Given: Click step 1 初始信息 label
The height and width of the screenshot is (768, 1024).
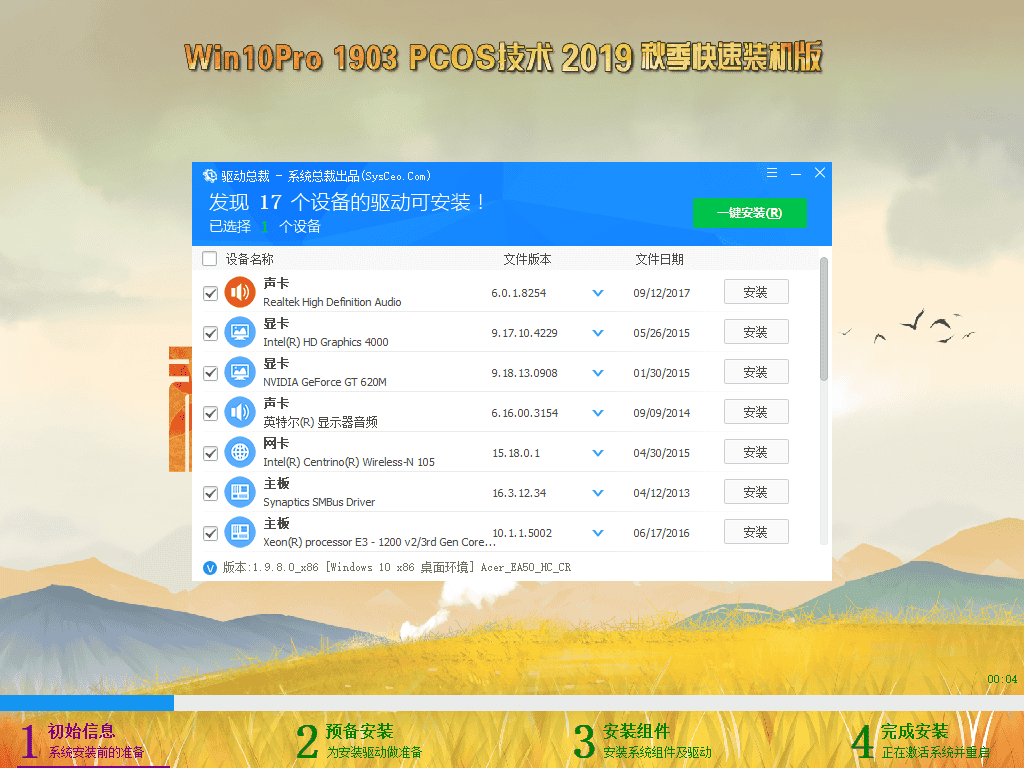Looking at the screenshot, I should (x=82, y=731).
